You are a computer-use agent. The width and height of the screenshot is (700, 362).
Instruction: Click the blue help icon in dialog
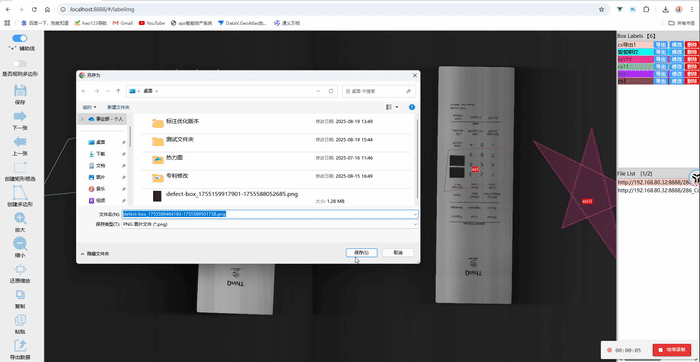tap(412, 107)
